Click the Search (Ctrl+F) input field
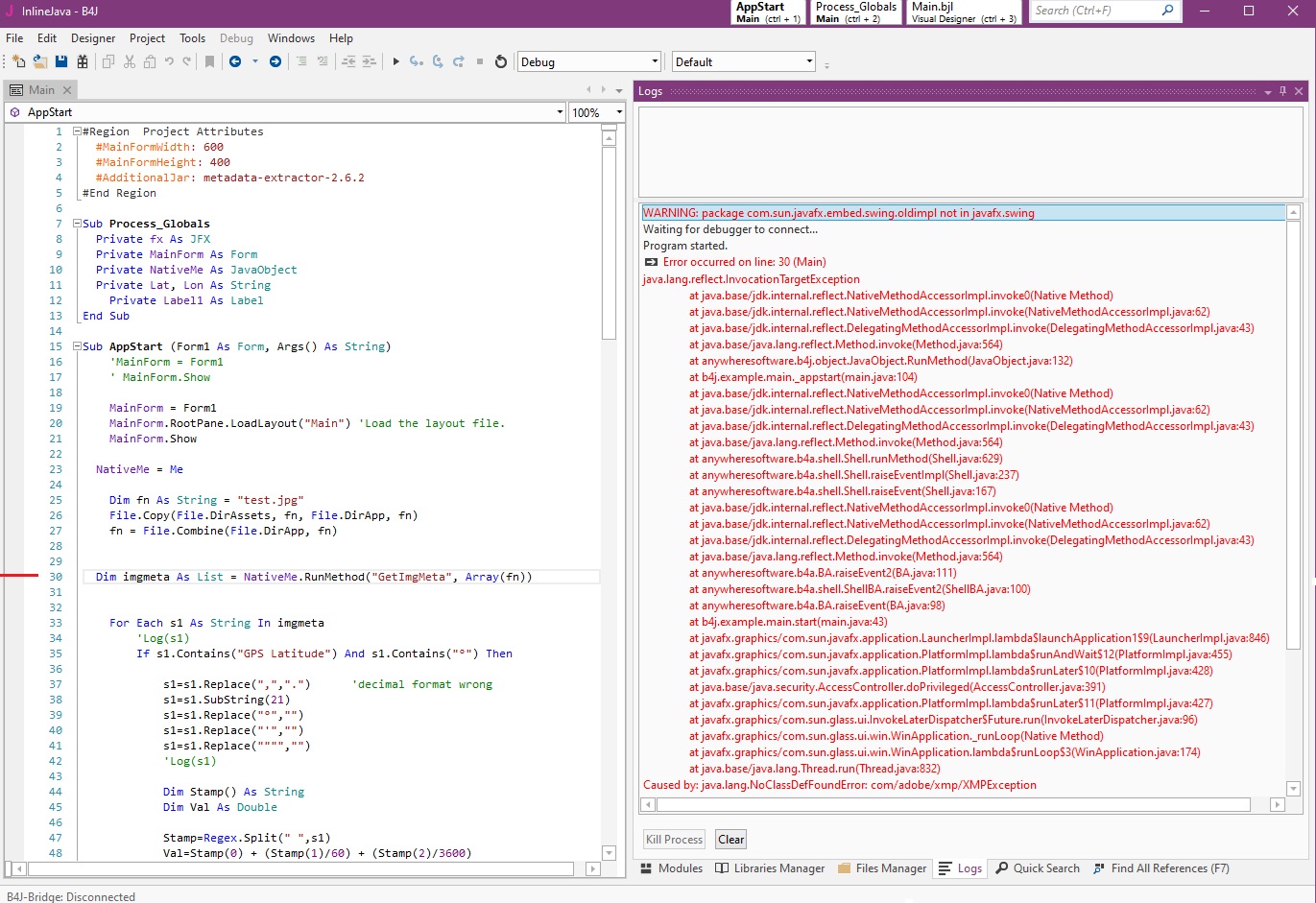This screenshot has height=903, width=1316. pyautogui.click(x=1094, y=11)
